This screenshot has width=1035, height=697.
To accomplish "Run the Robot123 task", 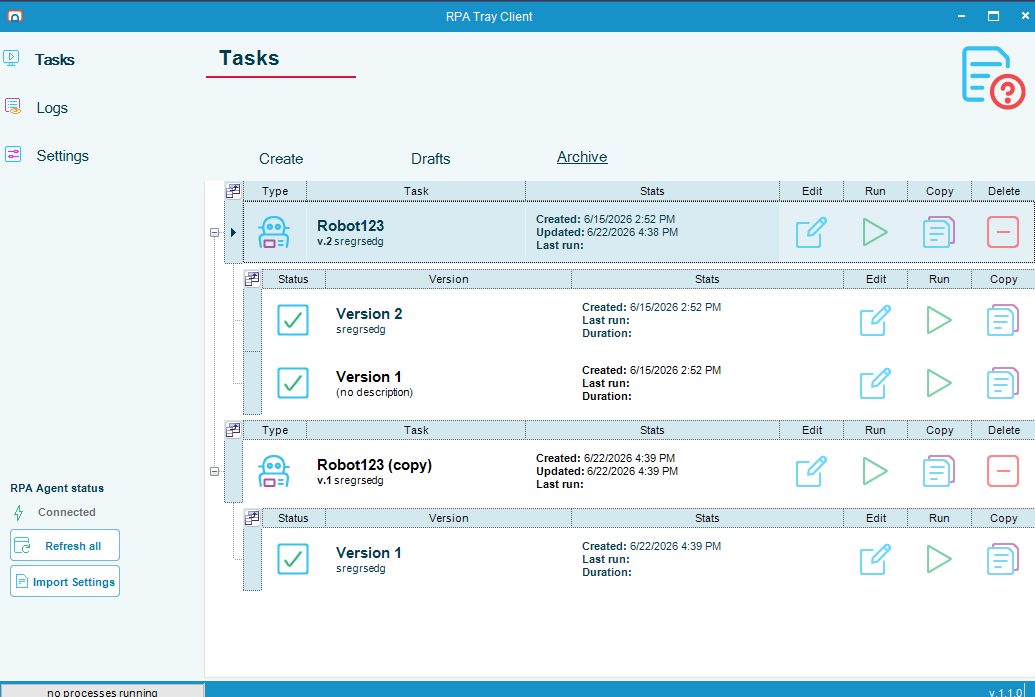I will [x=875, y=232].
